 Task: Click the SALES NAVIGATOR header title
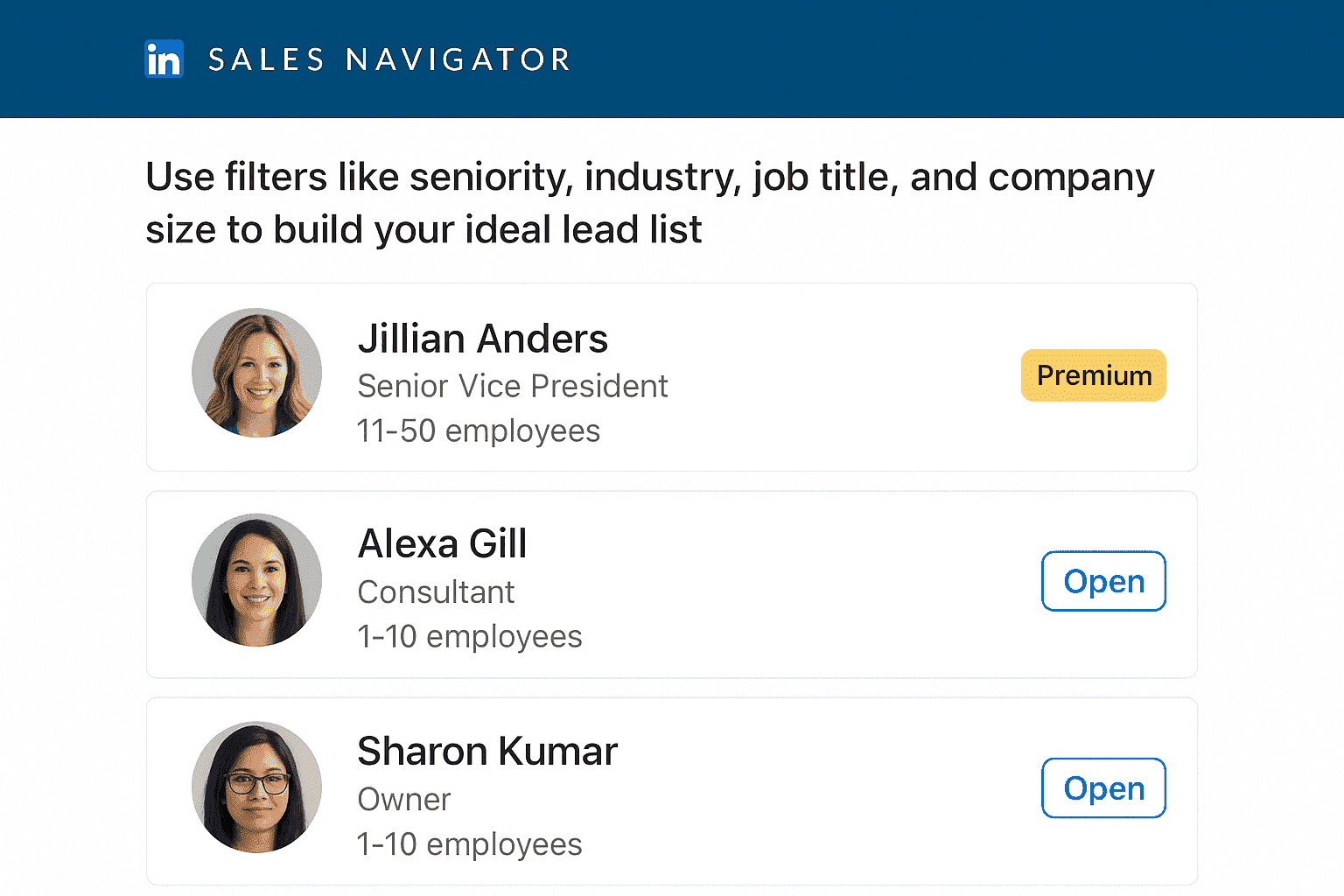tap(389, 59)
